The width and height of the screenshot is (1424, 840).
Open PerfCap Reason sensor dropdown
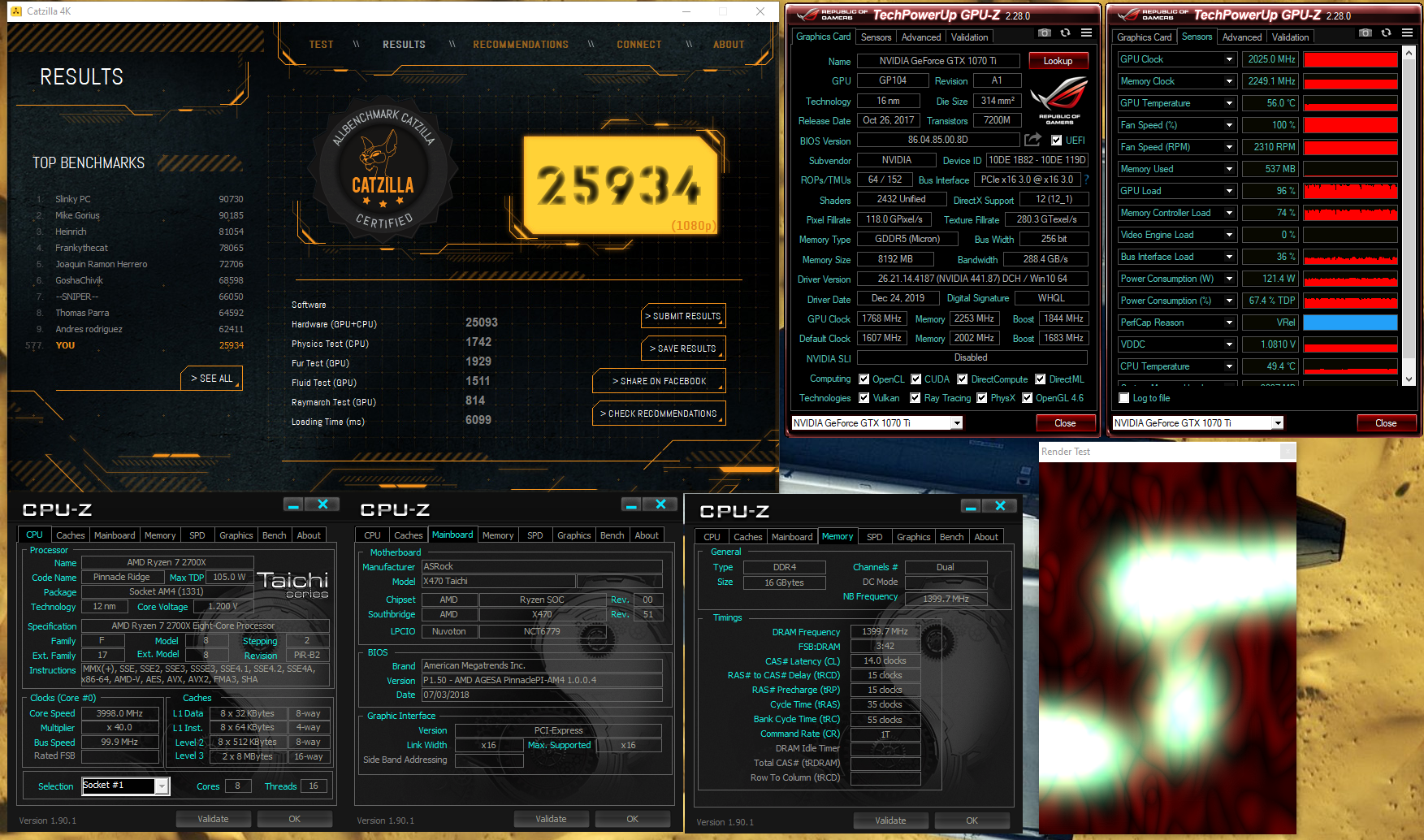coord(1229,323)
